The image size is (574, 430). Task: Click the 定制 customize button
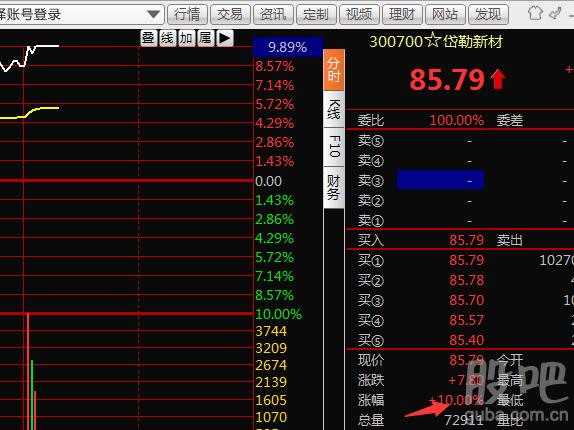pyautogui.click(x=316, y=15)
